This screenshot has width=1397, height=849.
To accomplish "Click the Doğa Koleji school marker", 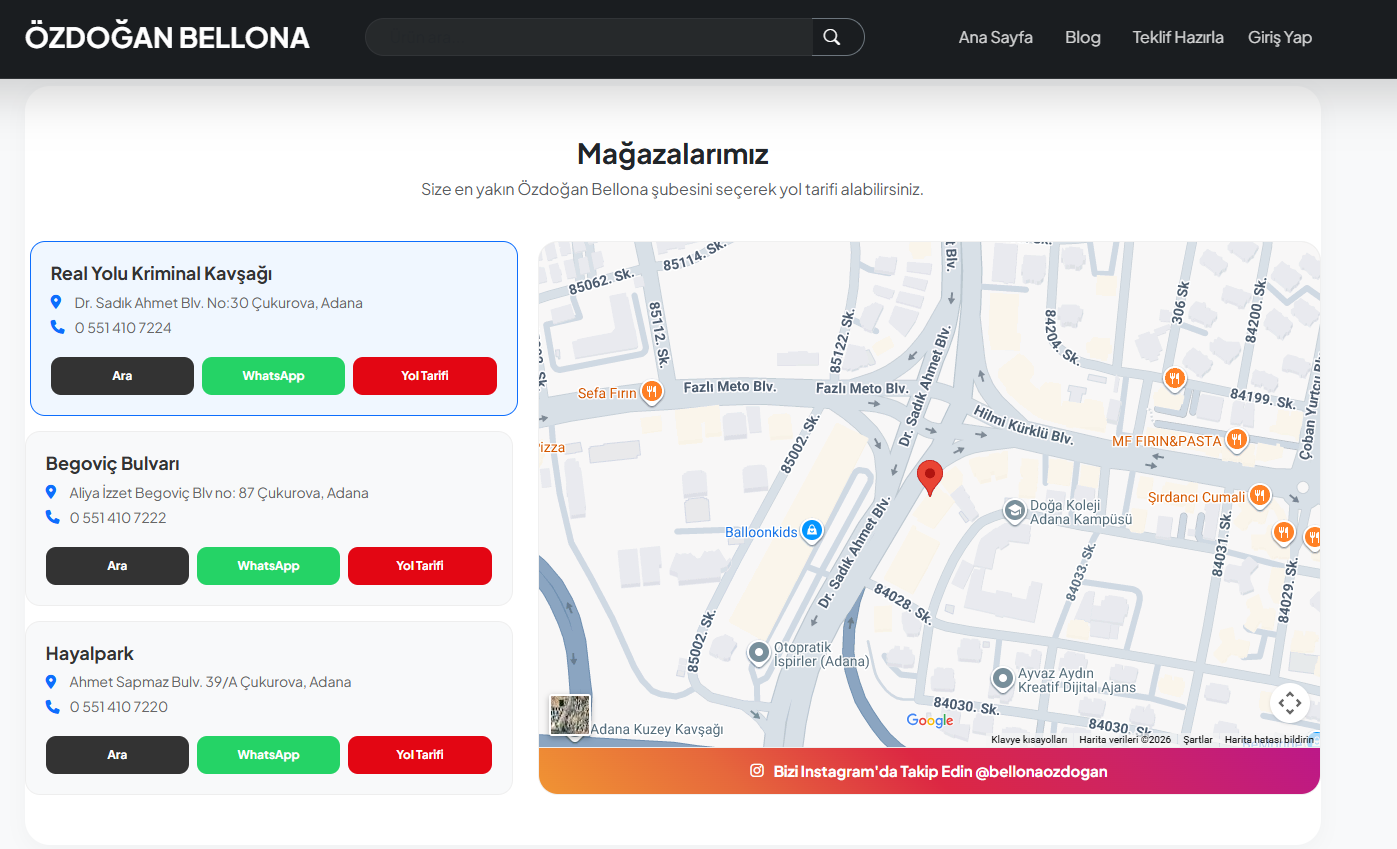I will pyautogui.click(x=1014, y=511).
